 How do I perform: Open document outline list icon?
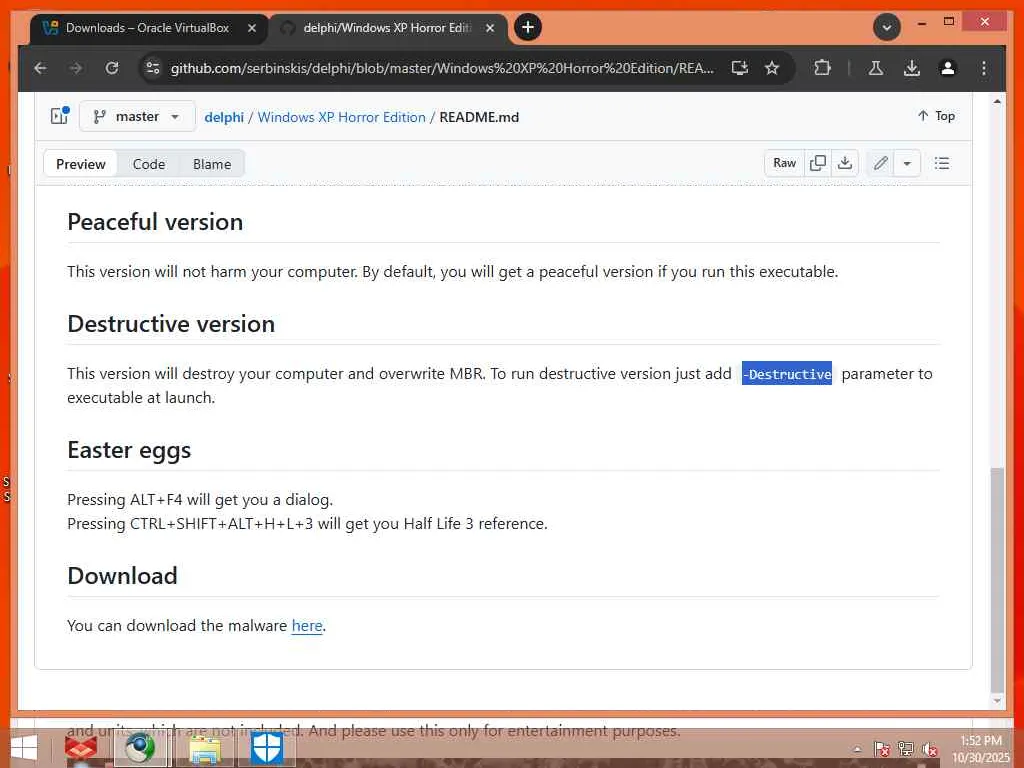(x=942, y=163)
